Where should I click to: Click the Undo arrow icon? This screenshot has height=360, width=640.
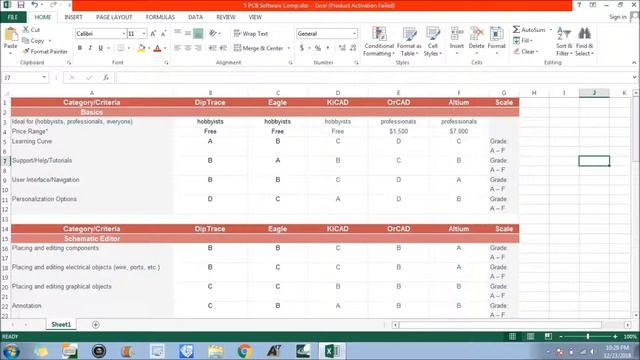[x=35, y=5]
